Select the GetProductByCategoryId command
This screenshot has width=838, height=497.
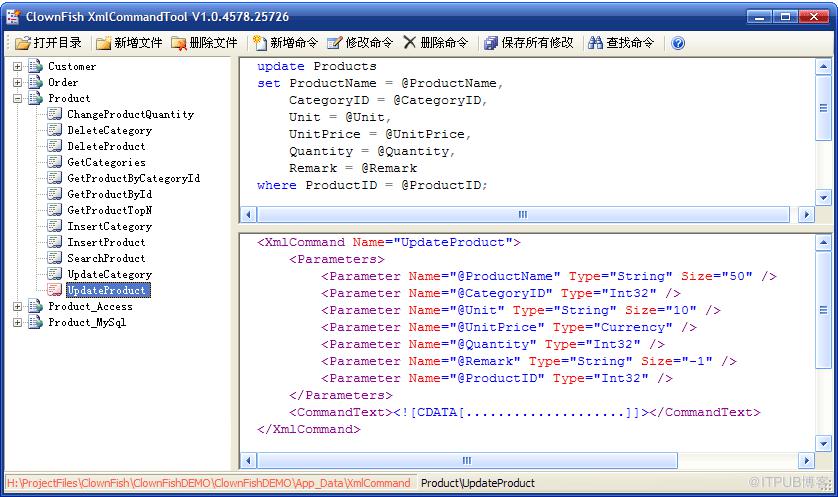coord(134,178)
